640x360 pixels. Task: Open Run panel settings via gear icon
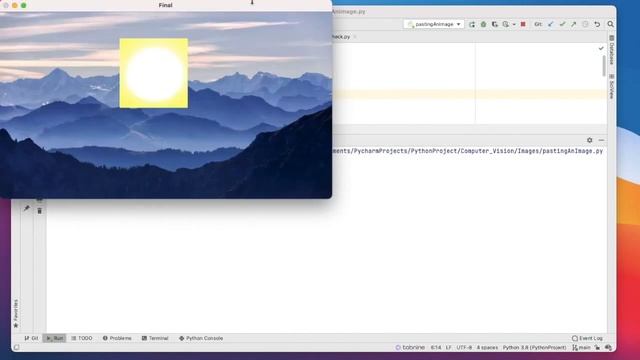589,140
